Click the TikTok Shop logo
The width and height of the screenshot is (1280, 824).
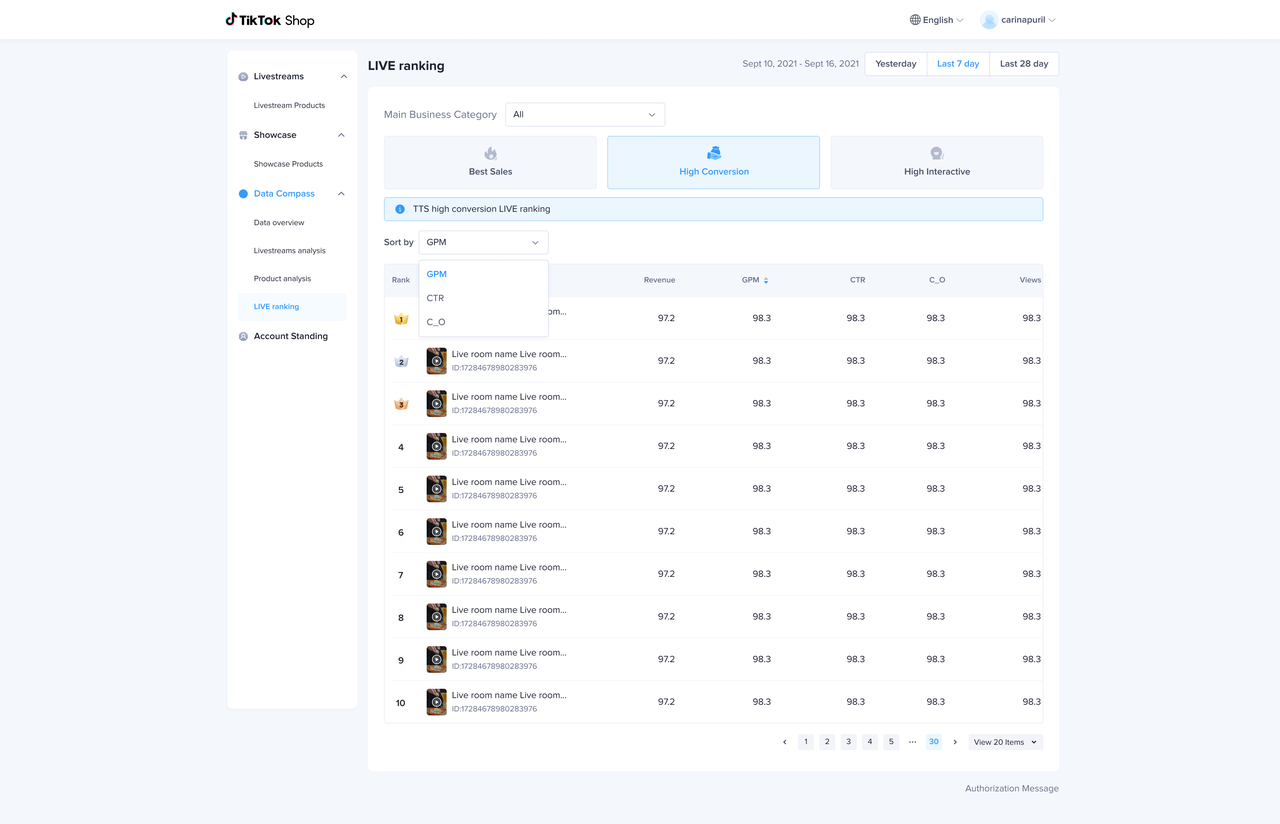(x=269, y=20)
